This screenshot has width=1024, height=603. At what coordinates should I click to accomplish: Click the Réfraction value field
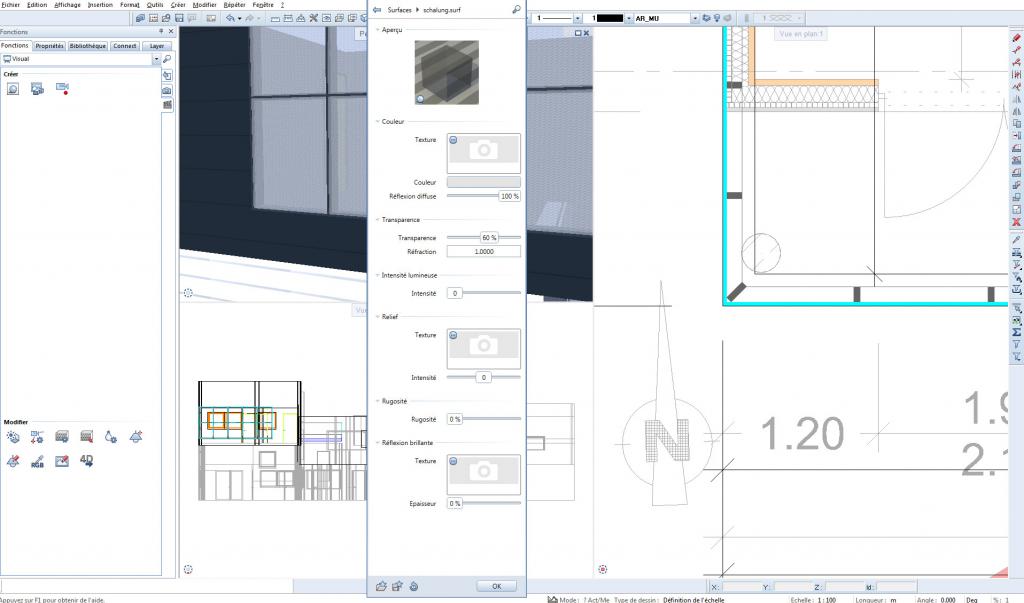pos(484,252)
